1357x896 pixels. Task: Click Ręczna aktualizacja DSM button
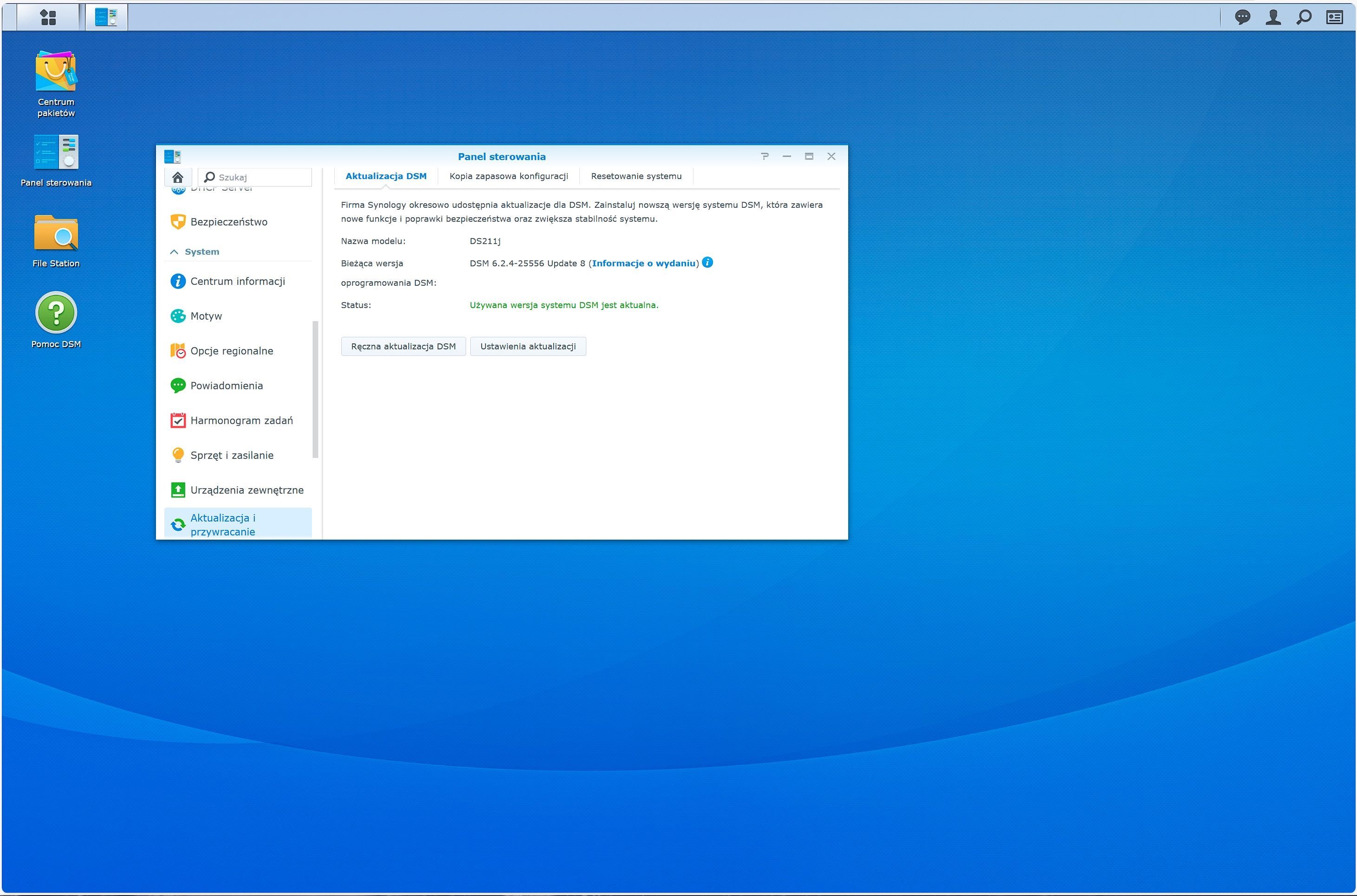click(403, 346)
